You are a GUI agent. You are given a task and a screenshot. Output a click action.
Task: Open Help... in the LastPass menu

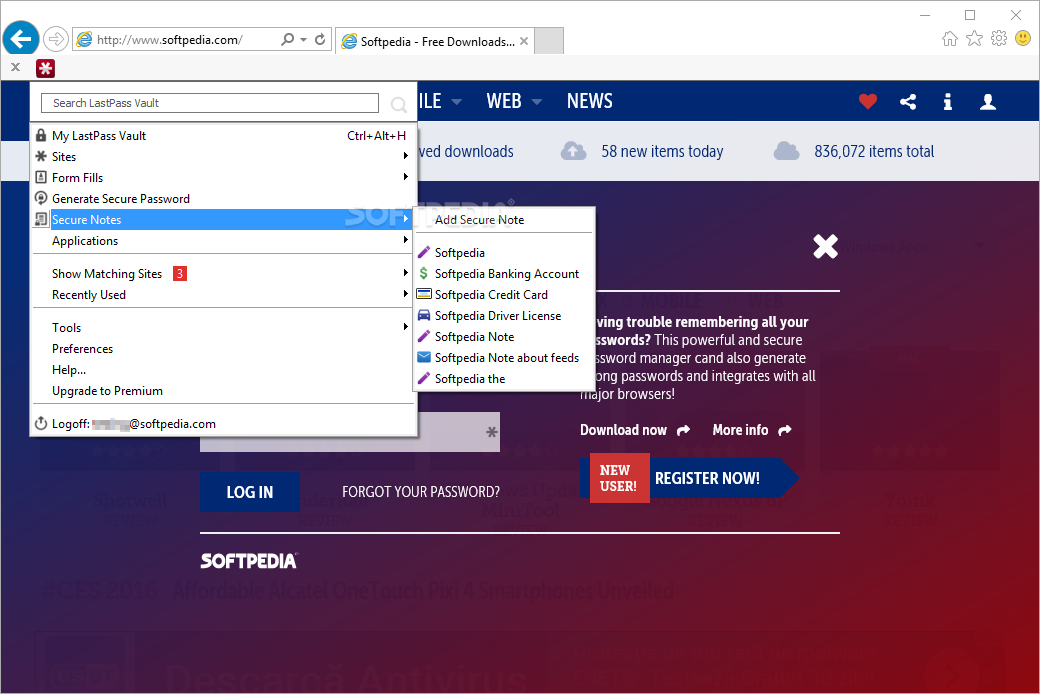pyautogui.click(x=224, y=370)
